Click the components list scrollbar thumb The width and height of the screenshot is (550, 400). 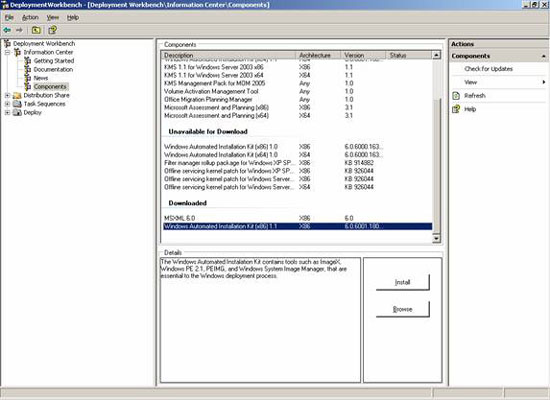click(x=436, y=165)
